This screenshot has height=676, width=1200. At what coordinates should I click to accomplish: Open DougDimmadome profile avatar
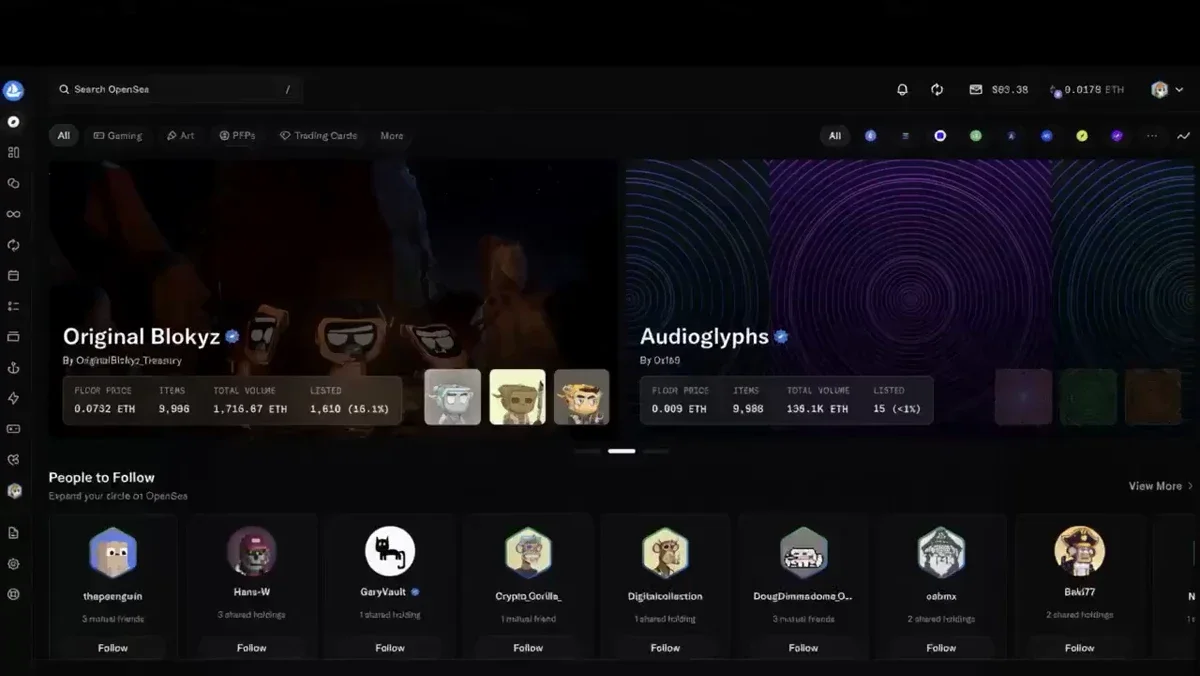coord(803,551)
